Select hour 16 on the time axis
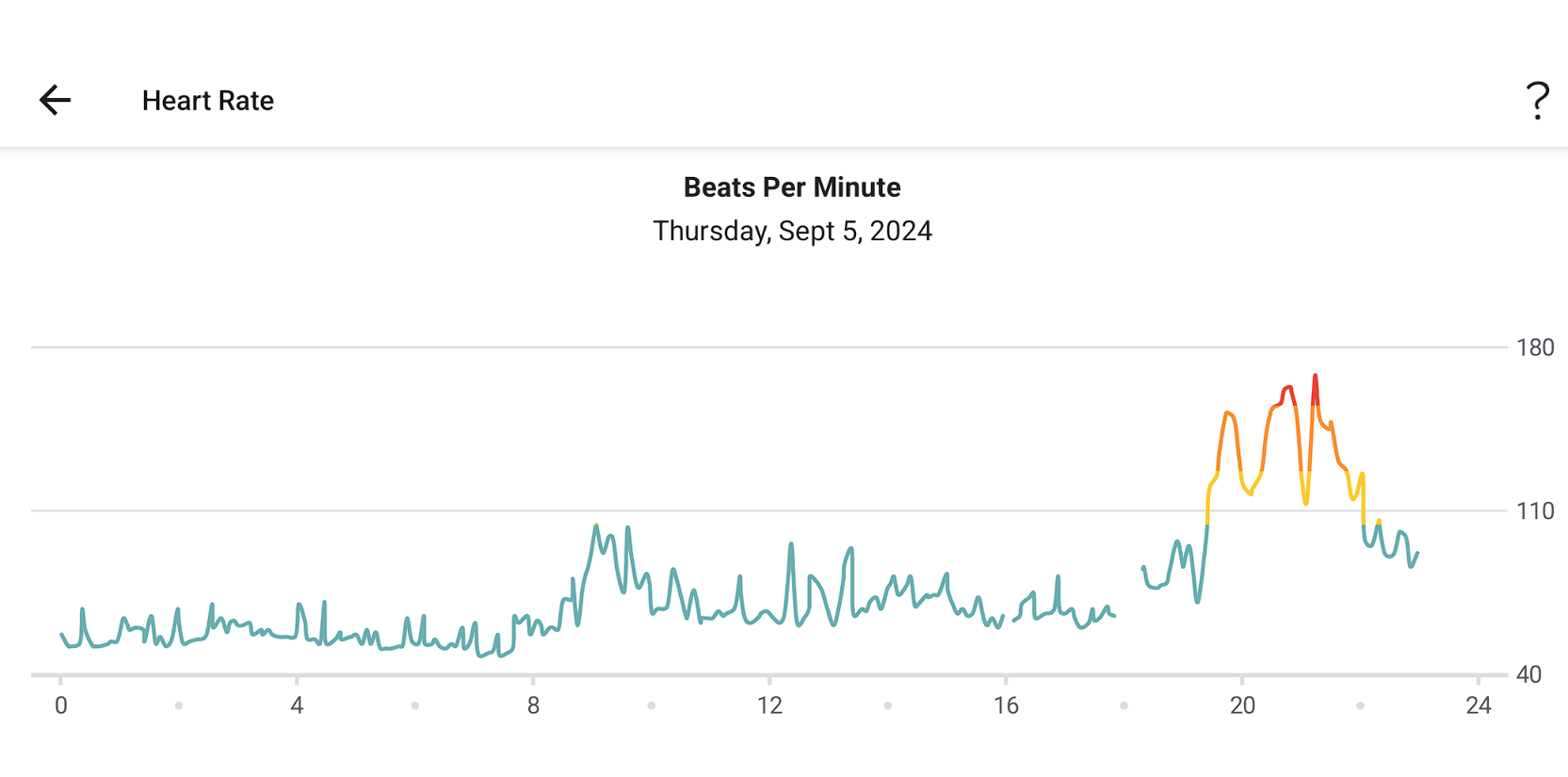 1006,705
